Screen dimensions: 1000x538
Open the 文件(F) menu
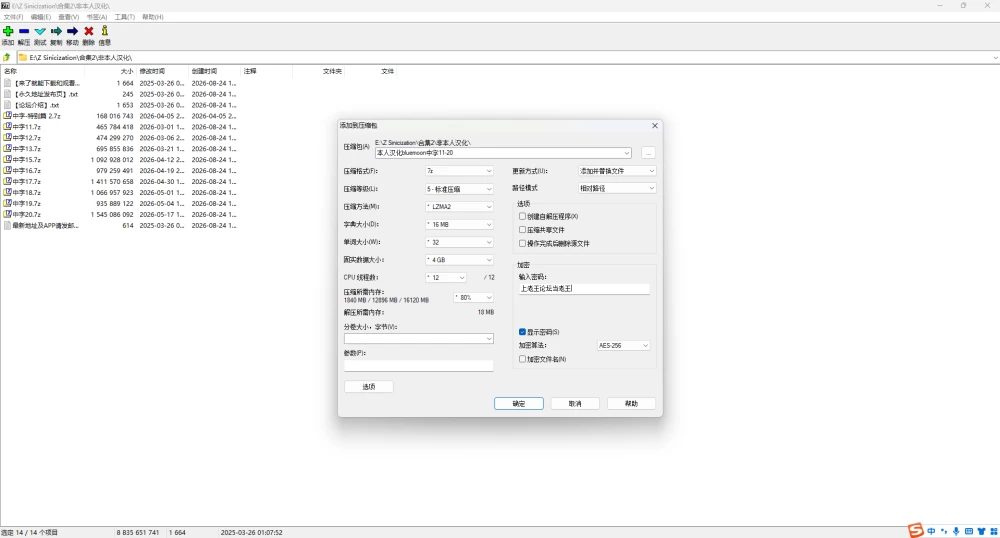(13, 17)
